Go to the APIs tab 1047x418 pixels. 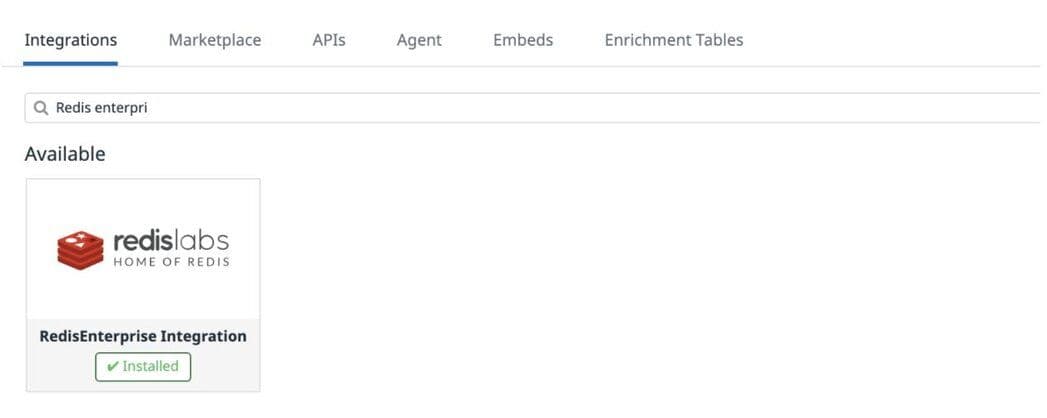(329, 40)
